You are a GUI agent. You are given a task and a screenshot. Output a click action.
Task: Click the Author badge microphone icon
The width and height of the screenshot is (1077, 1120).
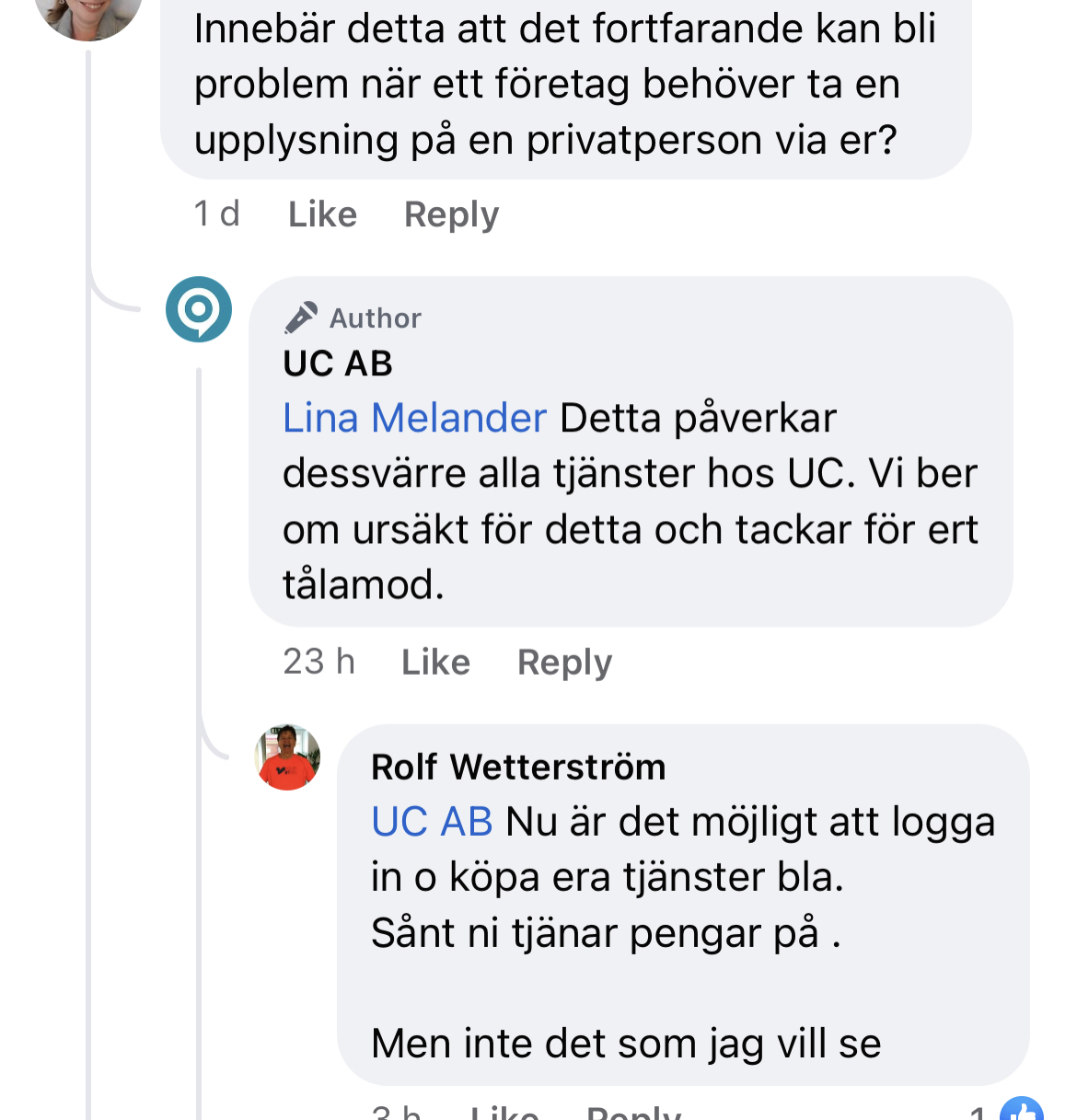click(300, 318)
